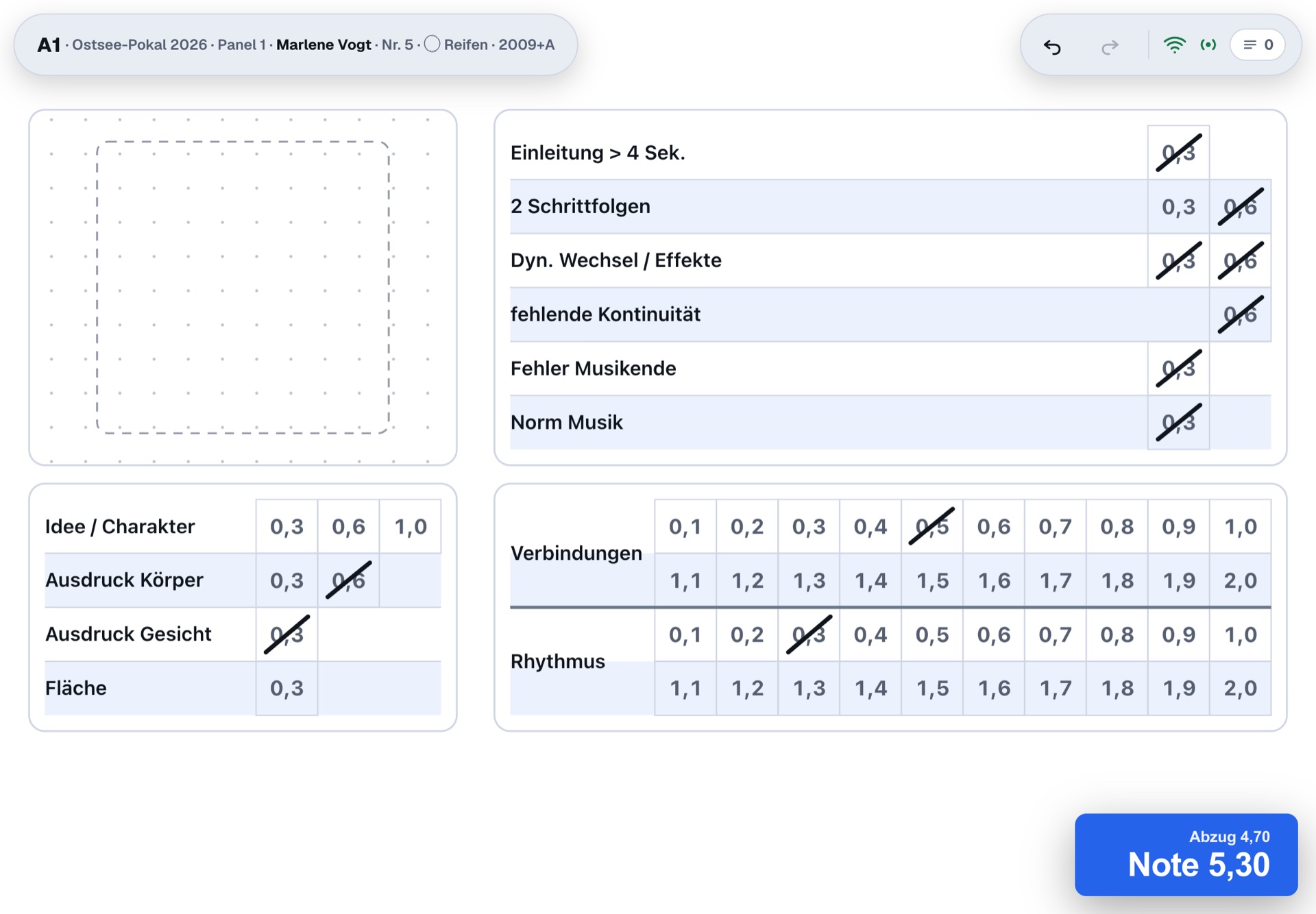Select 0,6 for Idee / Charakter
This screenshot has width=1316, height=914.
tap(348, 526)
